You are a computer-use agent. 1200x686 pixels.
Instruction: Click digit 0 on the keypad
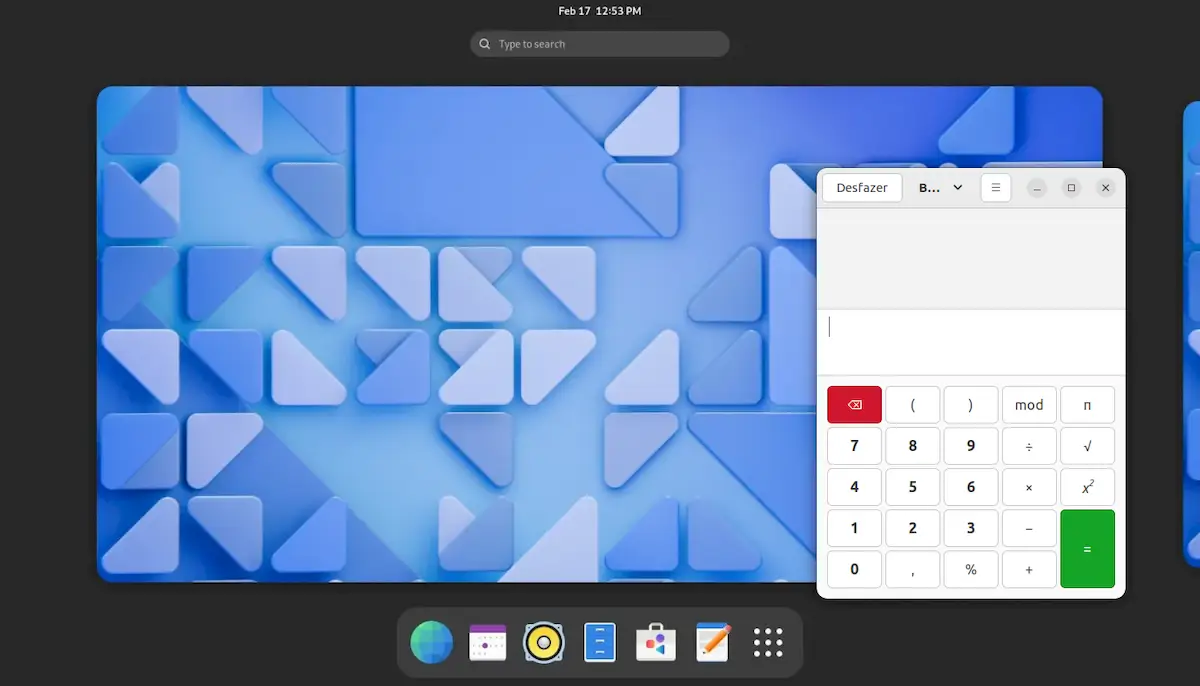(x=854, y=569)
